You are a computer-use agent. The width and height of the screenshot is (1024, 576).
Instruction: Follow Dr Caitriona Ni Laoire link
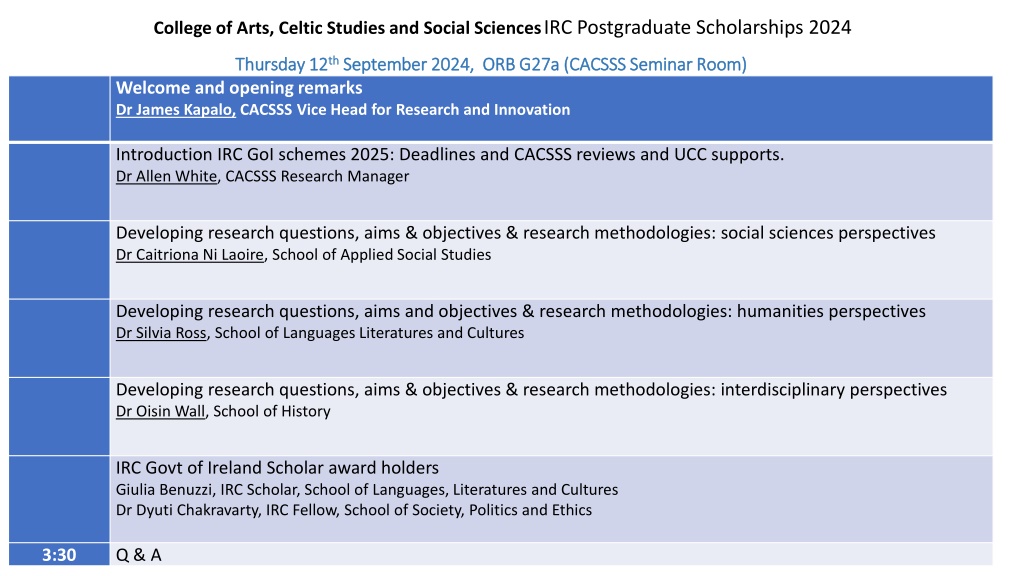(189, 255)
